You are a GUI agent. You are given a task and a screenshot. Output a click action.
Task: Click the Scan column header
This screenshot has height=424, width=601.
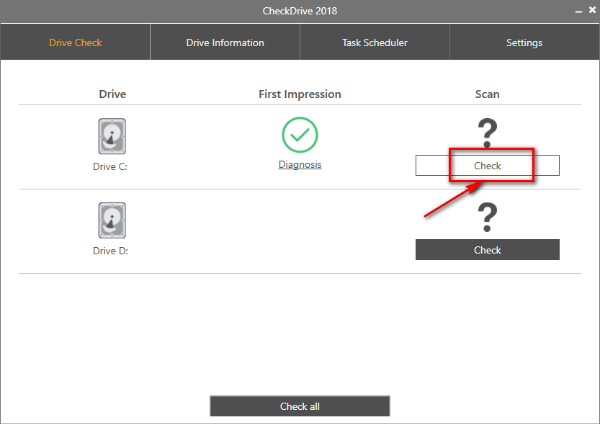pyautogui.click(x=487, y=94)
